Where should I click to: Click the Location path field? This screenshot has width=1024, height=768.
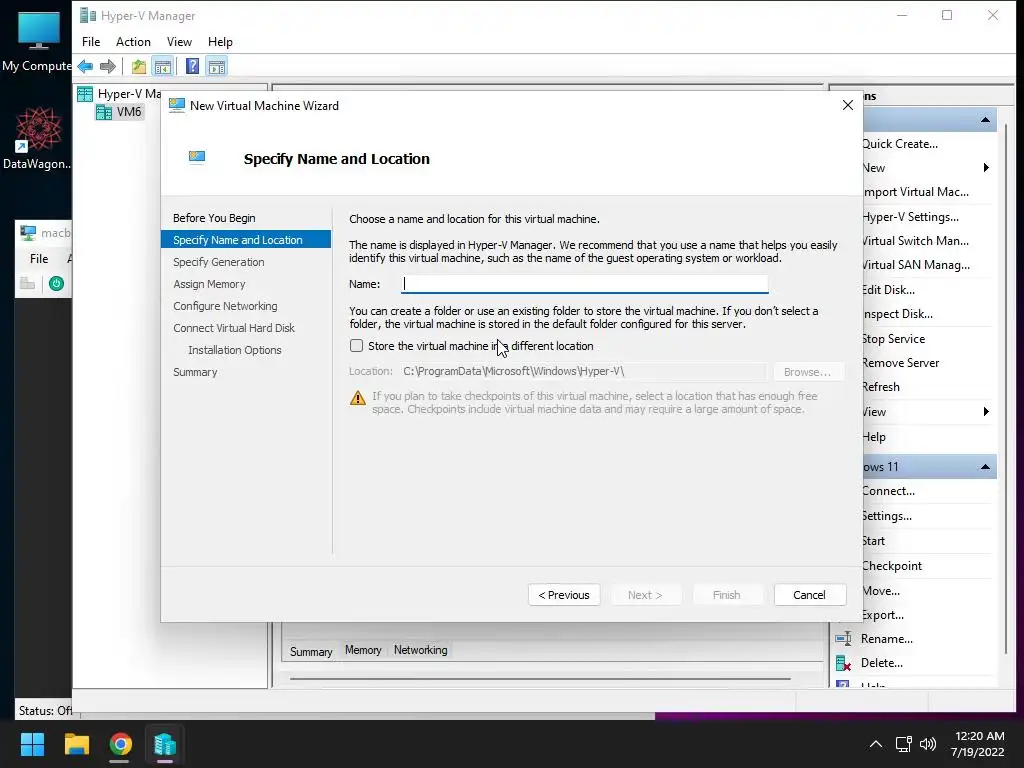(x=583, y=372)
